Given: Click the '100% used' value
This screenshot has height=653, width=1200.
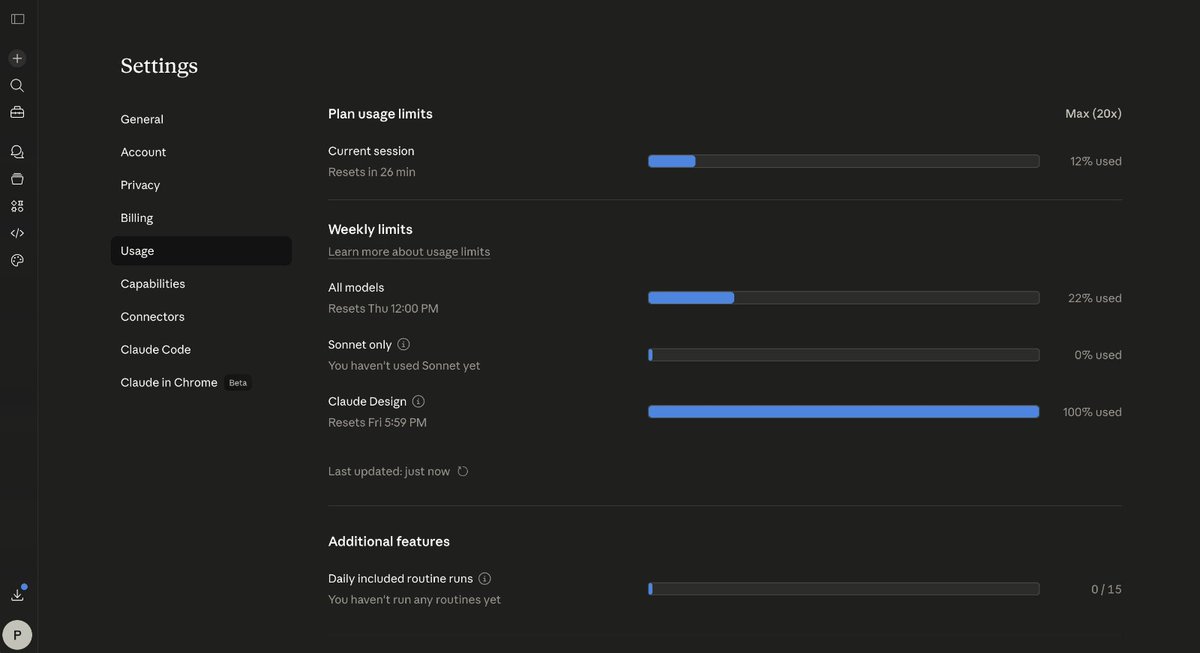Looking at the screenshot, I should (1092, 412).
